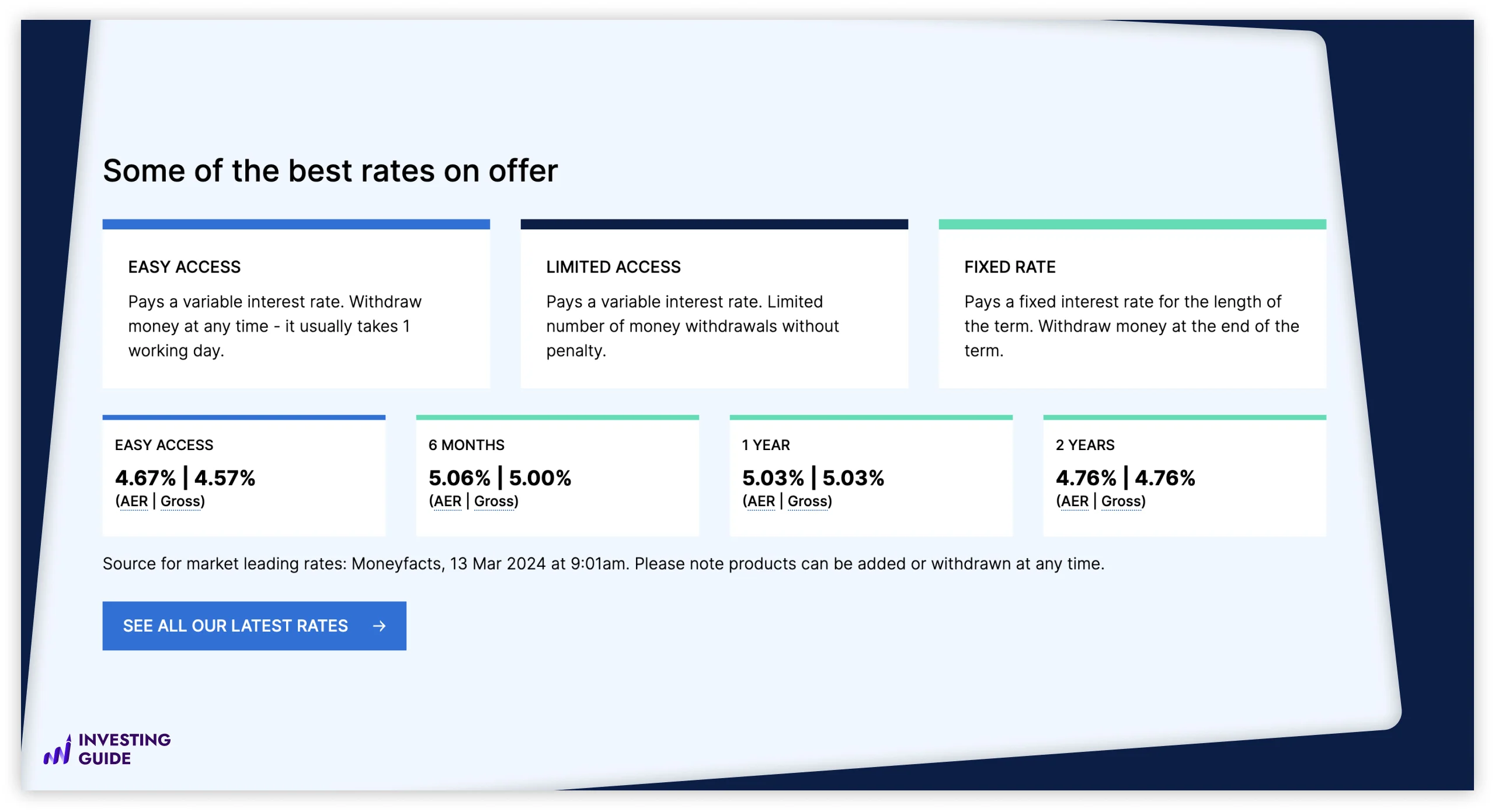
Task: Click the Moneyfacts source note text
Action: click(x=603, y=564)
